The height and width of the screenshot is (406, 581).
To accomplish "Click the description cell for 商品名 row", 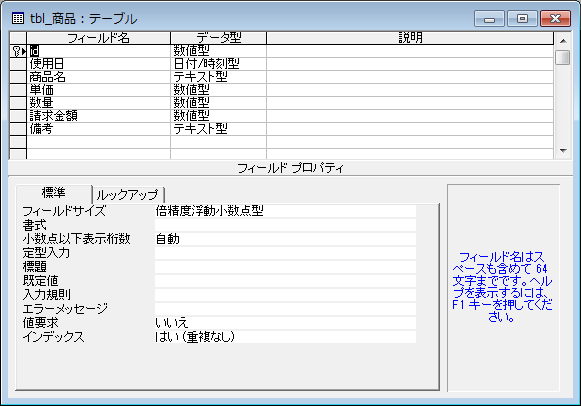I will click(410, 77).
